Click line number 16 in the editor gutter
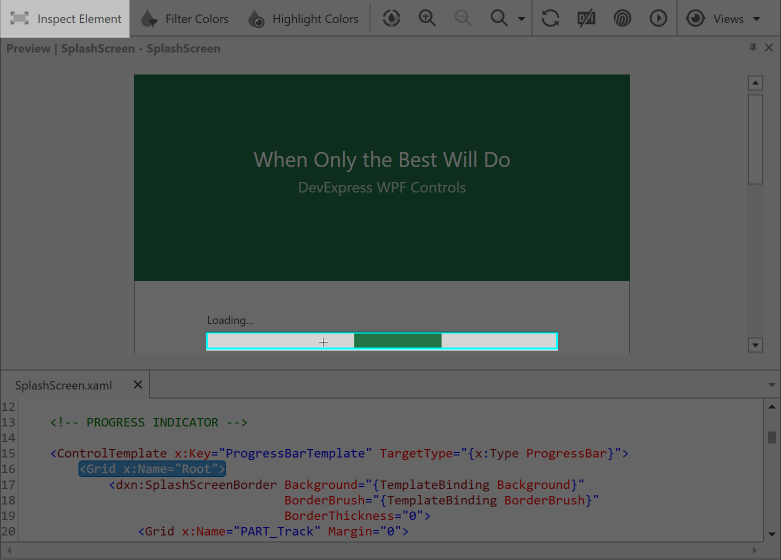The image size is (781, 560). coord(8,469)
